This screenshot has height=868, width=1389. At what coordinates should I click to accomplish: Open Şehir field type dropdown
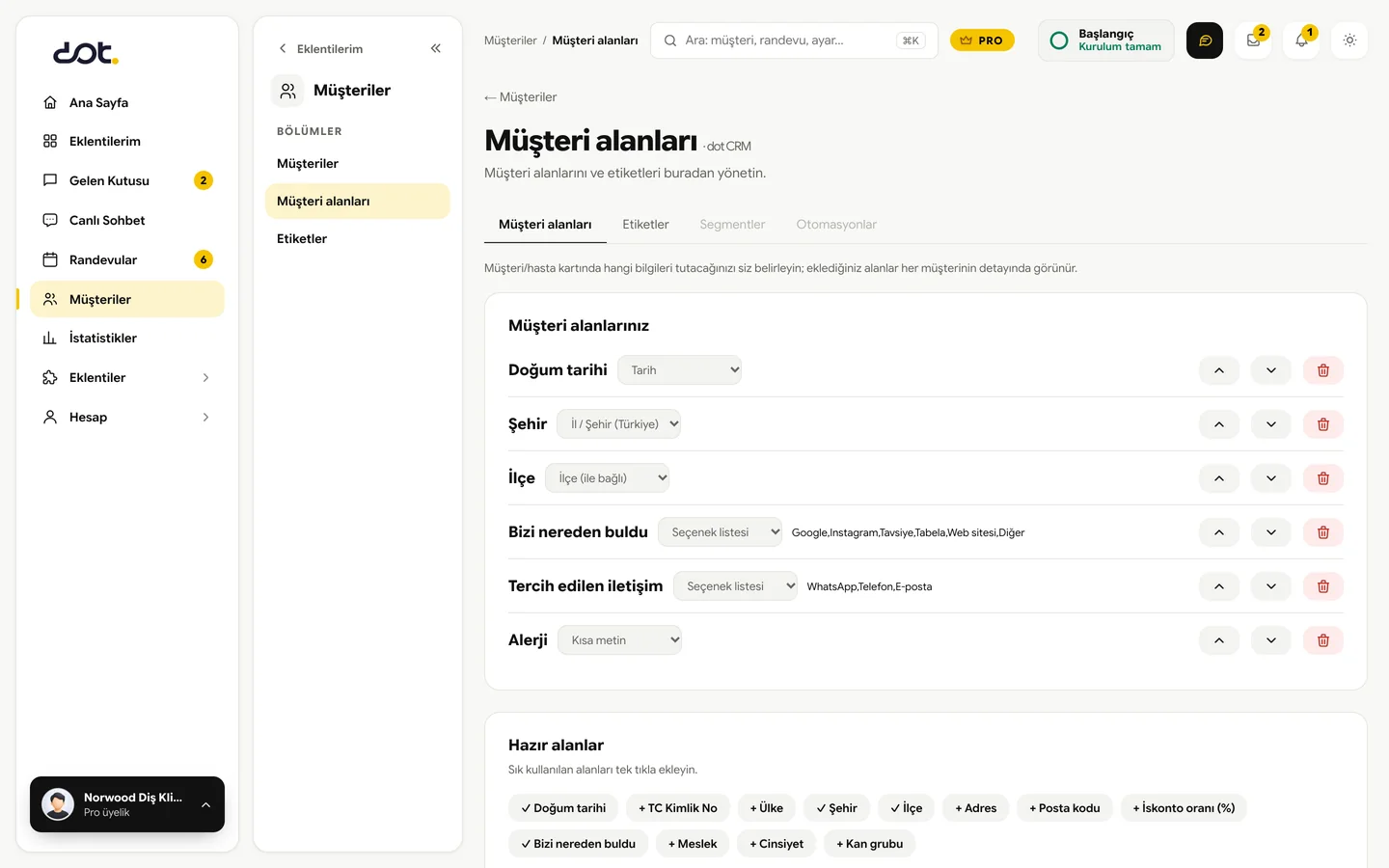click(618, 424)
